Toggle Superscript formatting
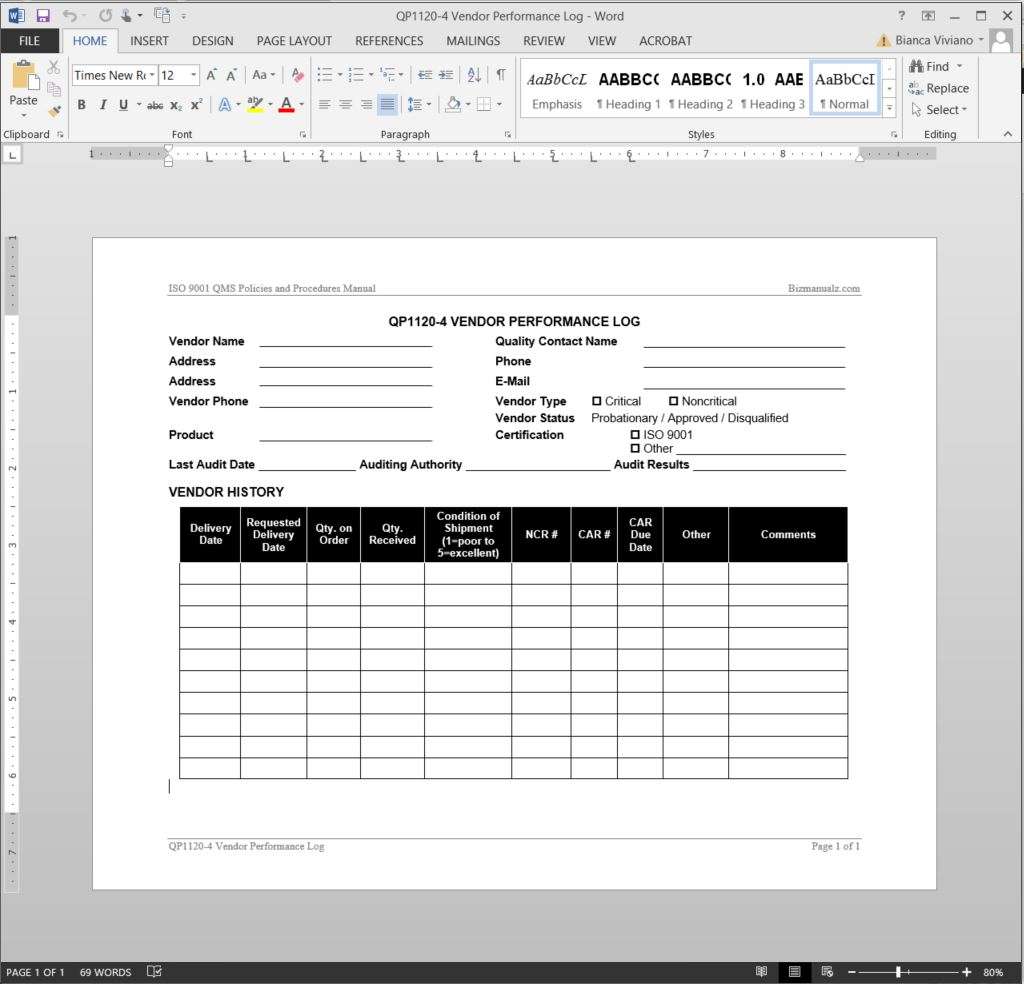This screenshot has height=984, width=1024. pyautogui.click(x=197, y=104)
